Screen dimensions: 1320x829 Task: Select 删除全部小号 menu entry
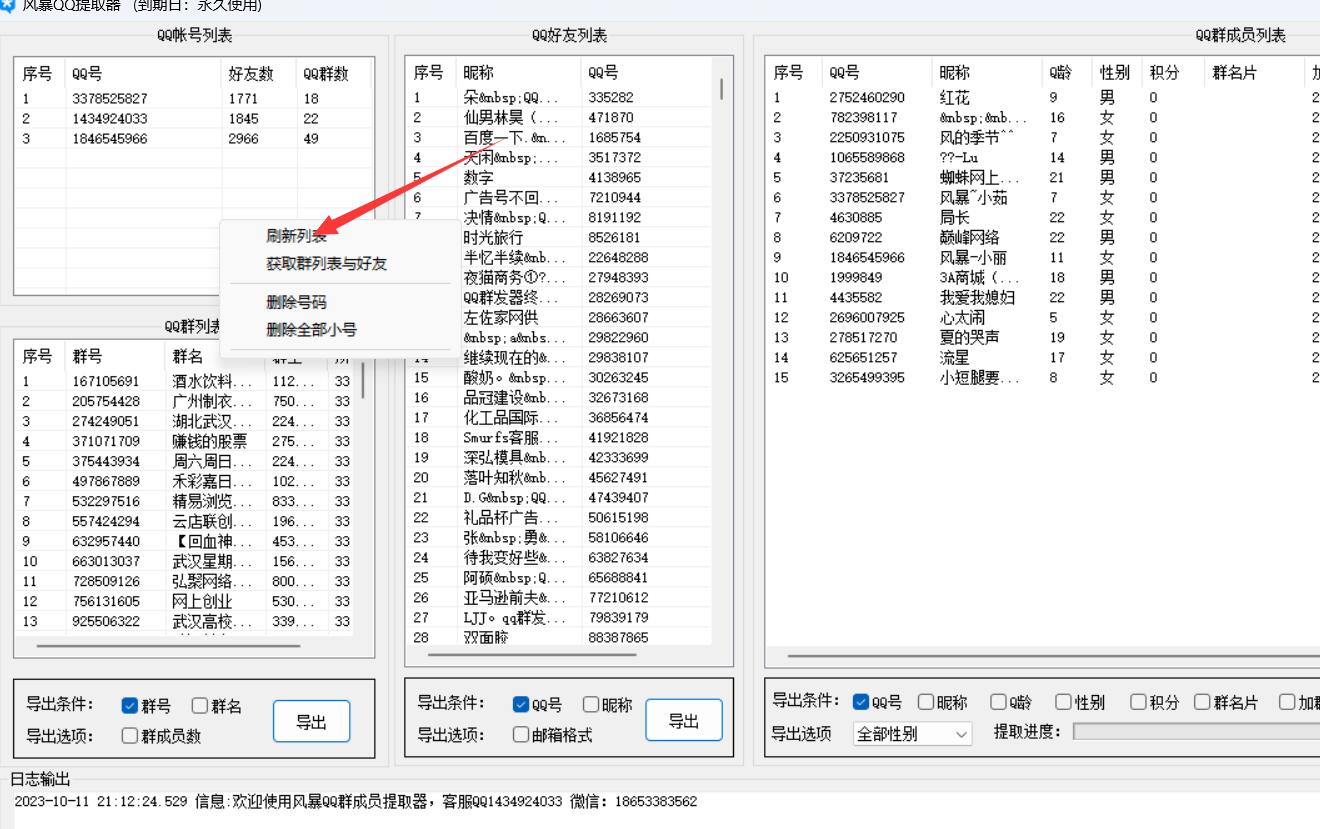point(311,330)
